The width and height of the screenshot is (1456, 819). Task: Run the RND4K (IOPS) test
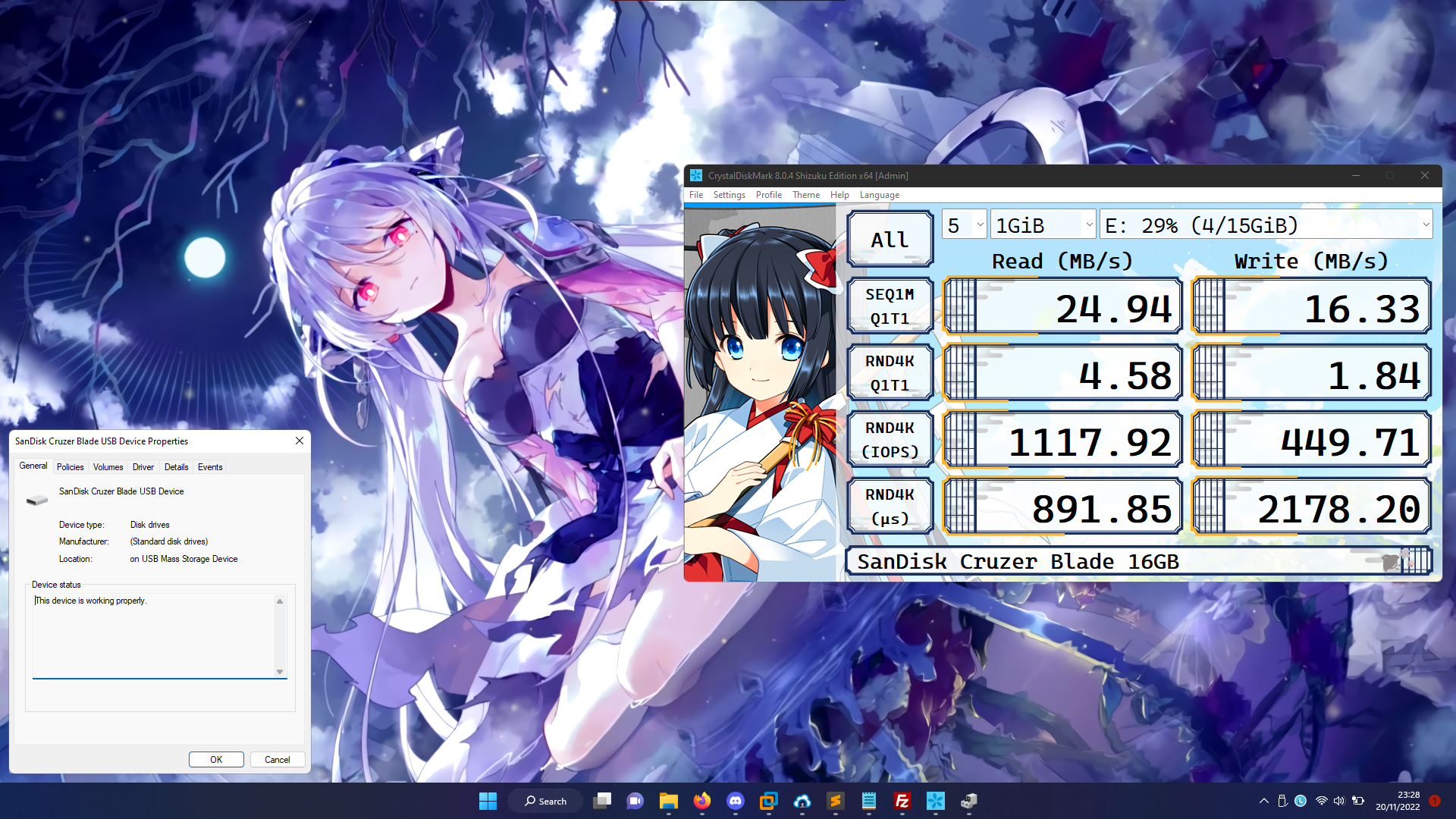click(x=890, y=439)
